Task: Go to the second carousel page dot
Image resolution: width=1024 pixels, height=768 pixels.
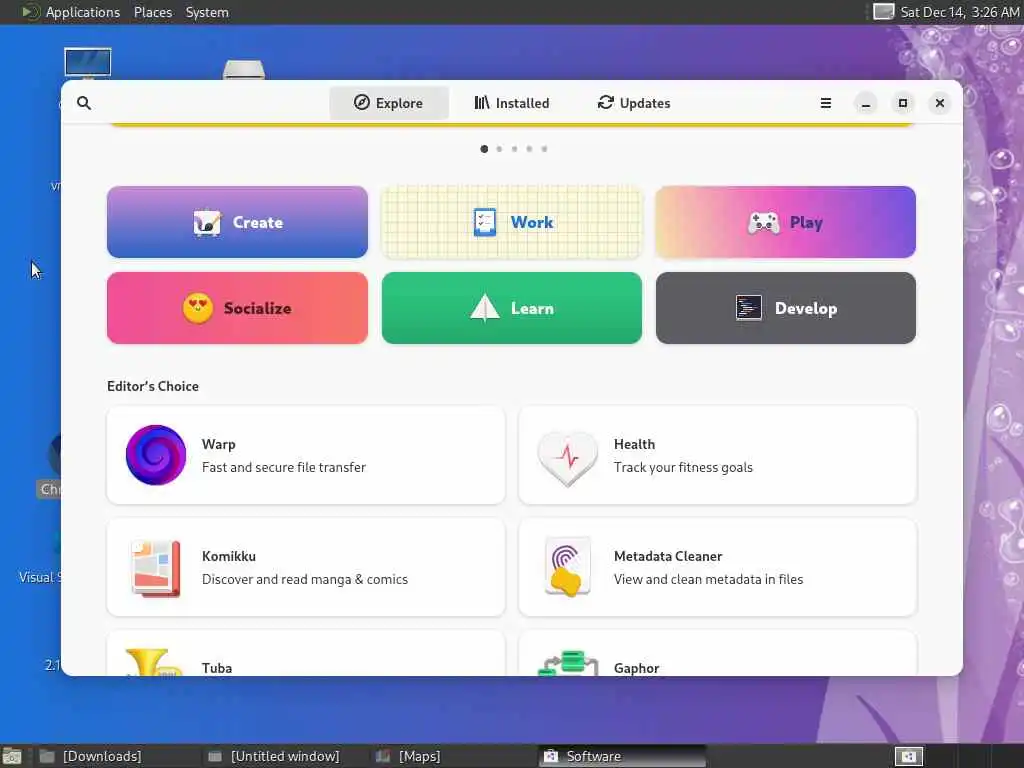Action: [499, 149]
